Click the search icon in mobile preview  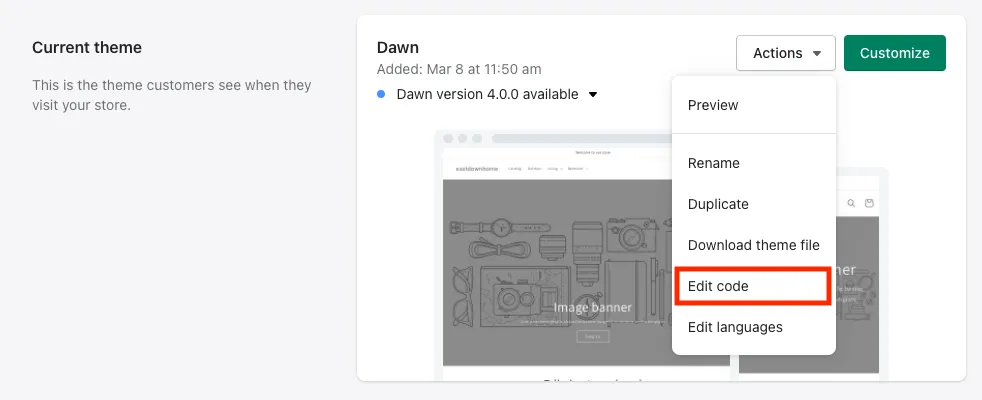click(851, 203)
